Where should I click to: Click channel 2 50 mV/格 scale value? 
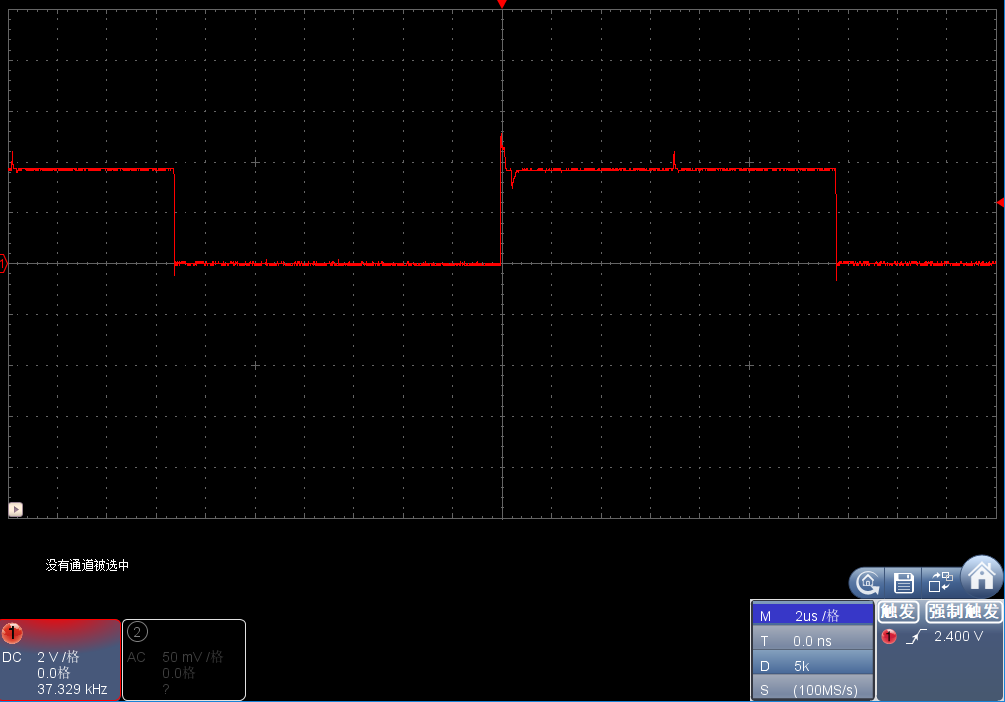point(192,656)
